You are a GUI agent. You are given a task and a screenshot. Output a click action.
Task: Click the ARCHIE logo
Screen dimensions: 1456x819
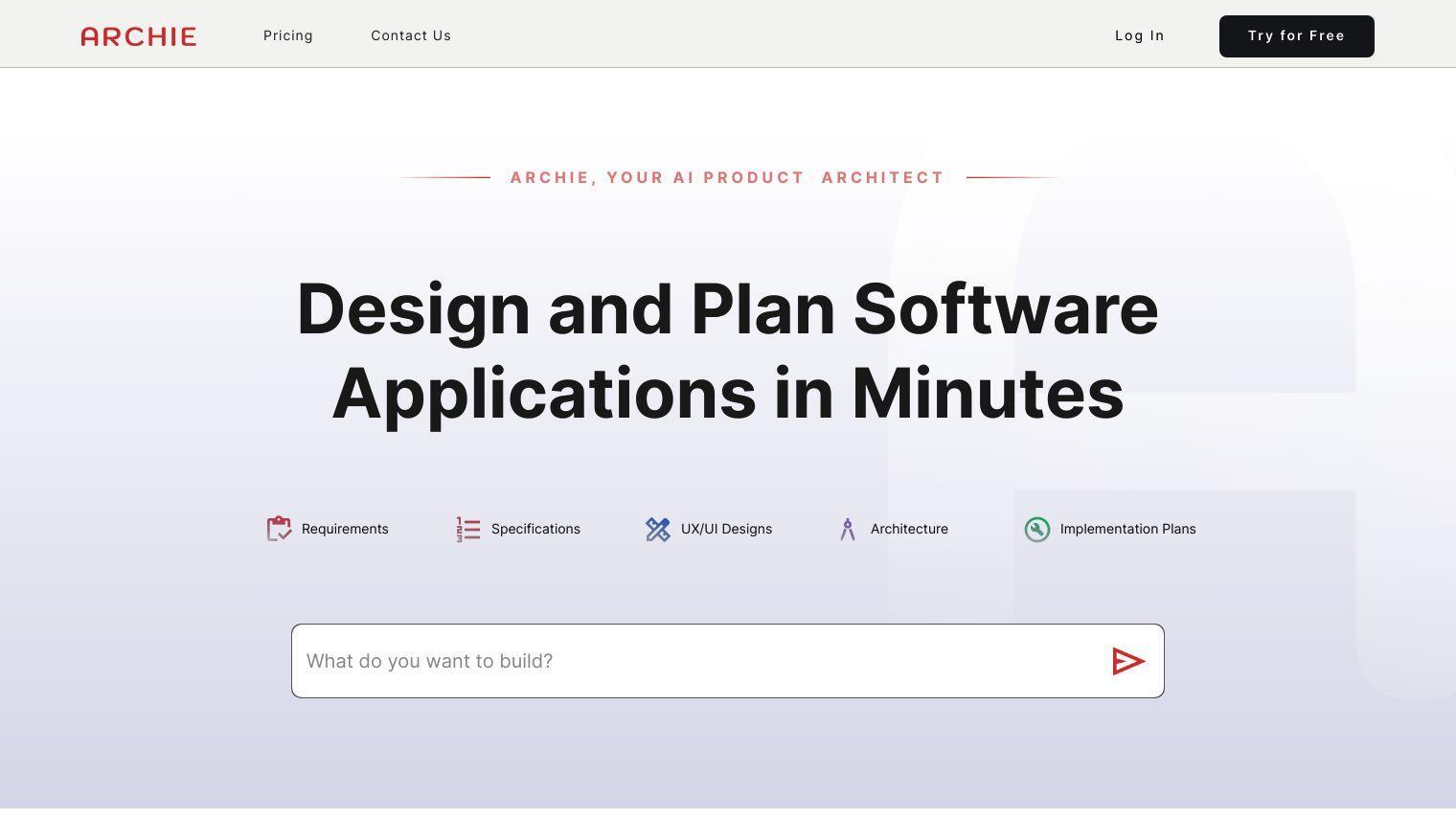click(139, 36)
